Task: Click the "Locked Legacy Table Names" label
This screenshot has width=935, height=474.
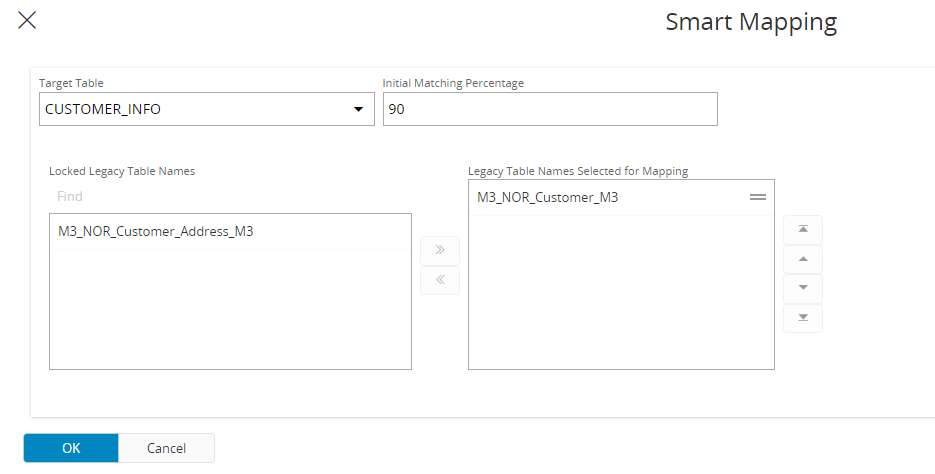Action: [x=122, y=171]
